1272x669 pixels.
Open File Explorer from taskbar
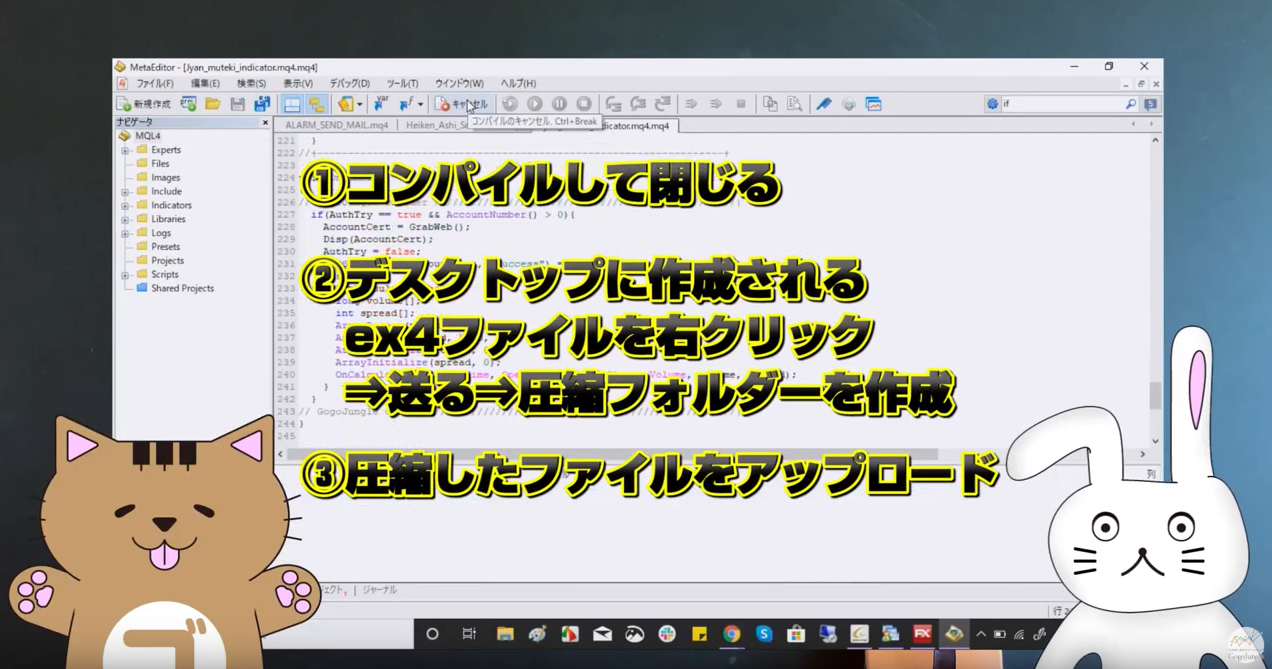pos(505,634)
